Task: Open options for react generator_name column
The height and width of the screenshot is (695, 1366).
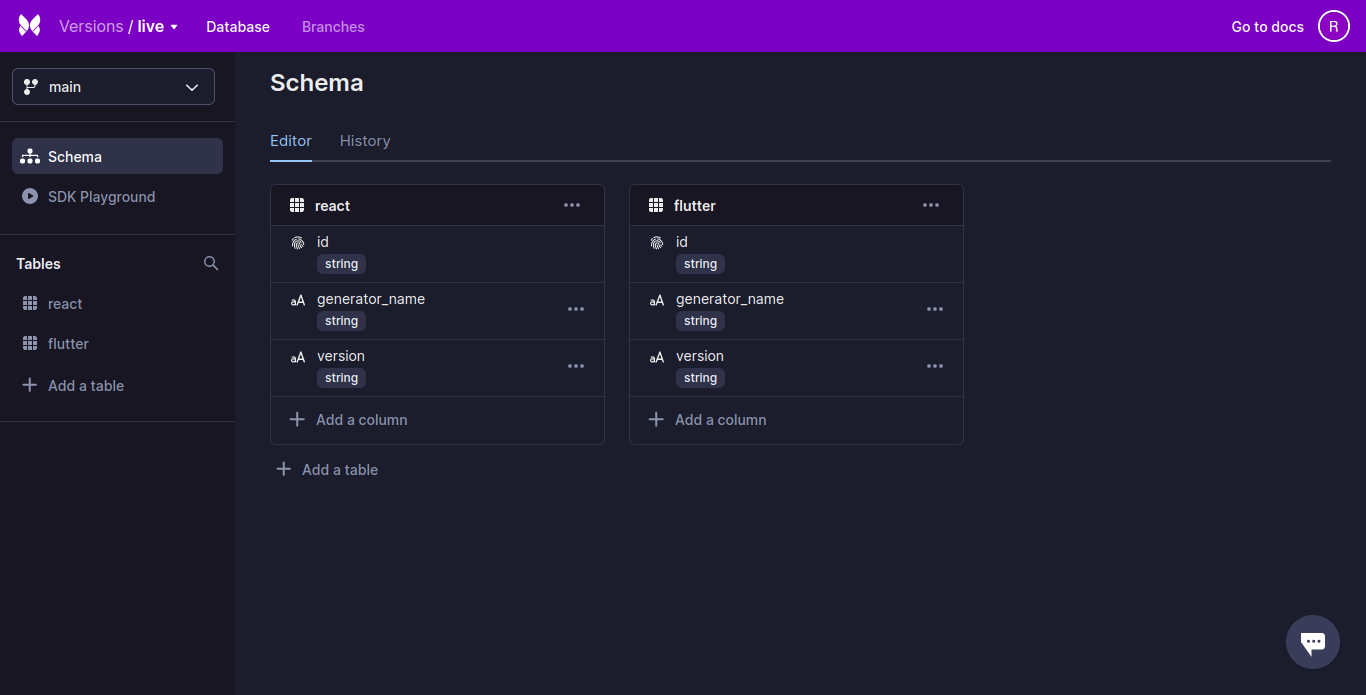Action: click(576, 309)
